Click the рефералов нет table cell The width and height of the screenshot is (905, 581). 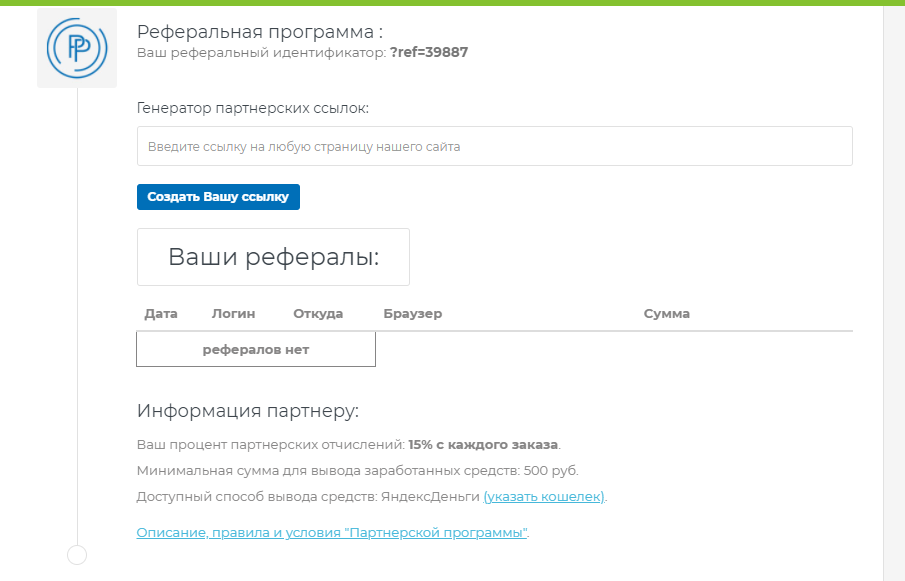(x=256, y=349)
